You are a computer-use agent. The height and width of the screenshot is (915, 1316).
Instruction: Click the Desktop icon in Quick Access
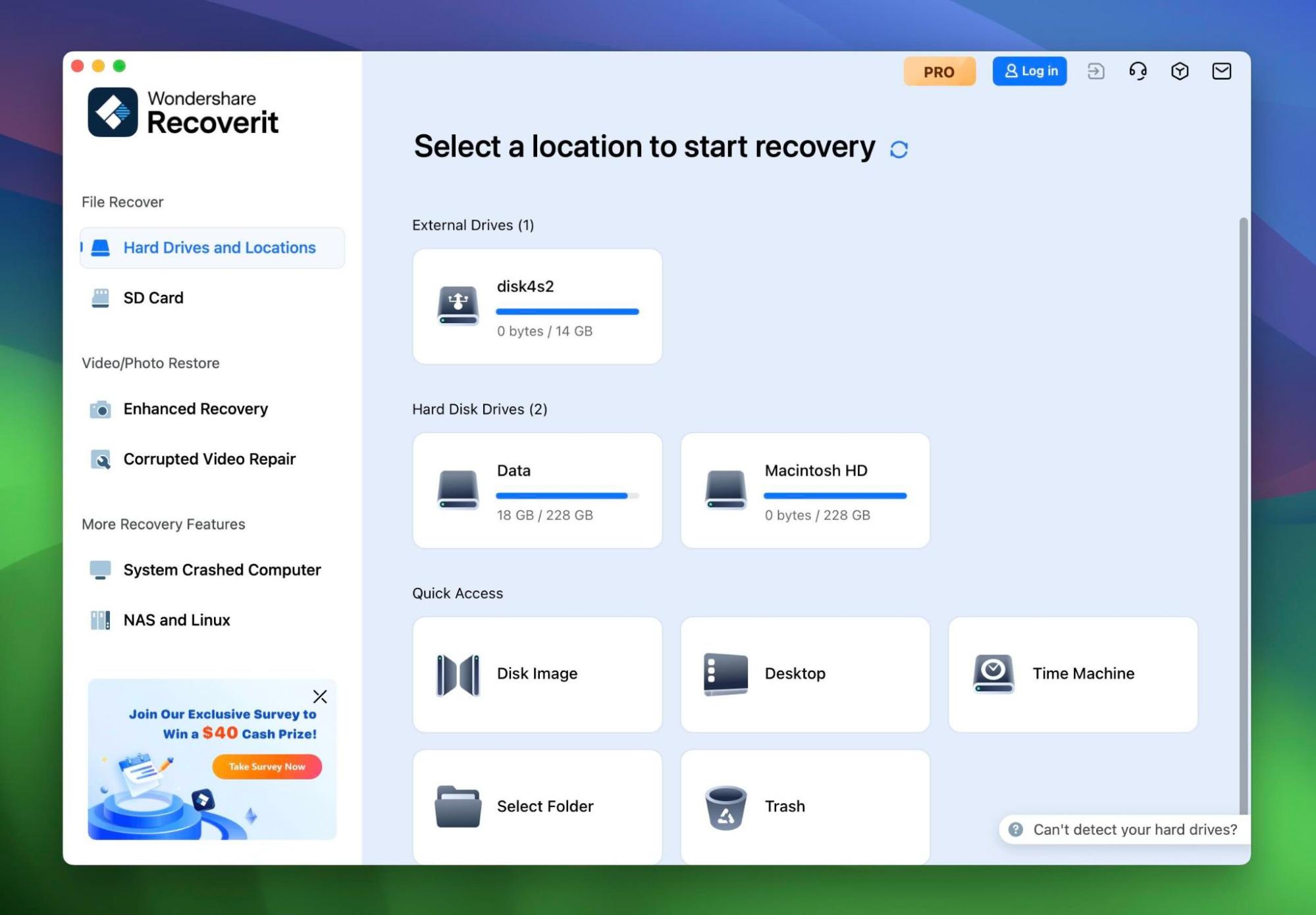click(725, 674)
